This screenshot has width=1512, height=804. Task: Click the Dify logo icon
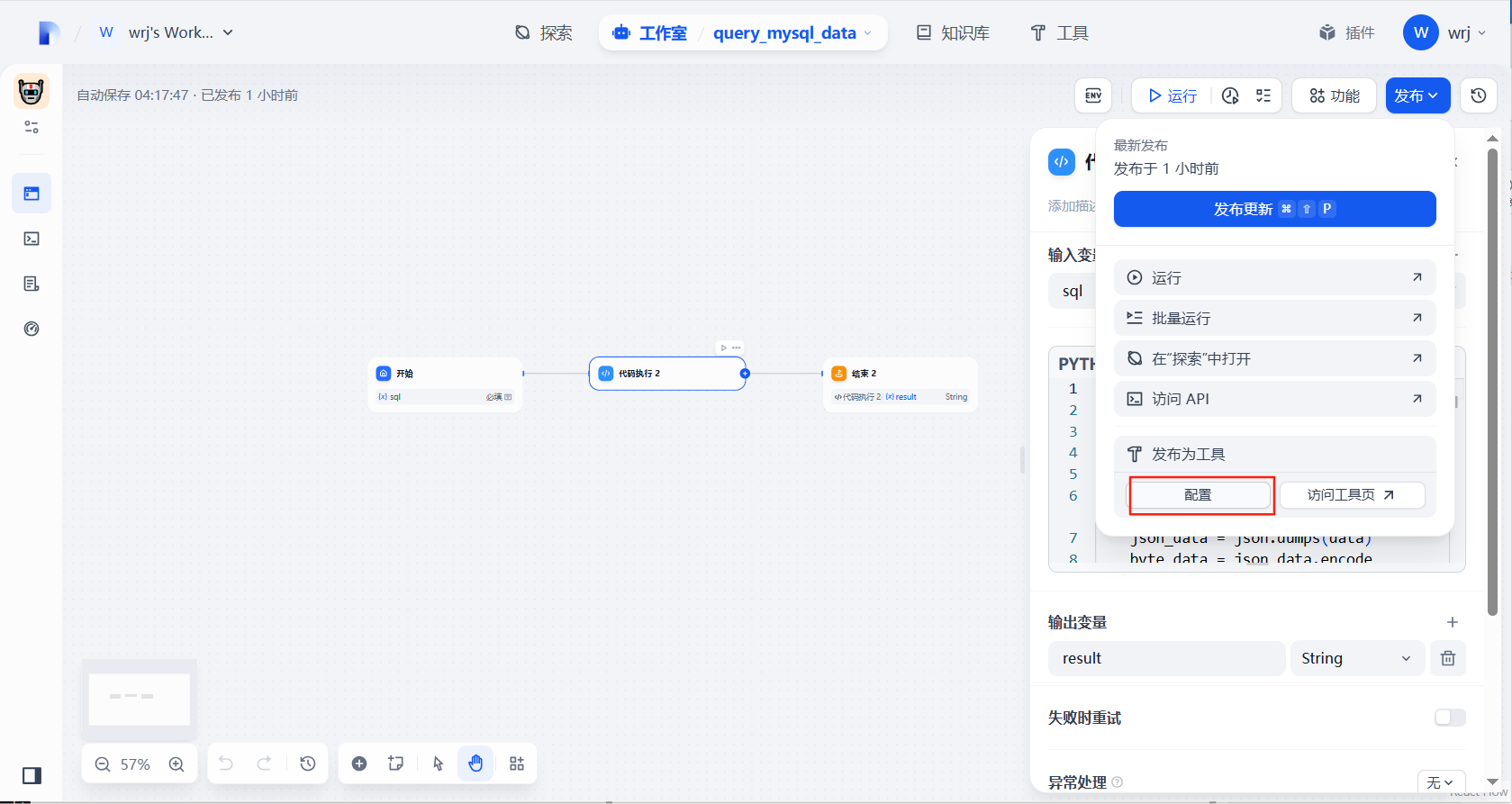pyautogui.click(x=49, y=33)
